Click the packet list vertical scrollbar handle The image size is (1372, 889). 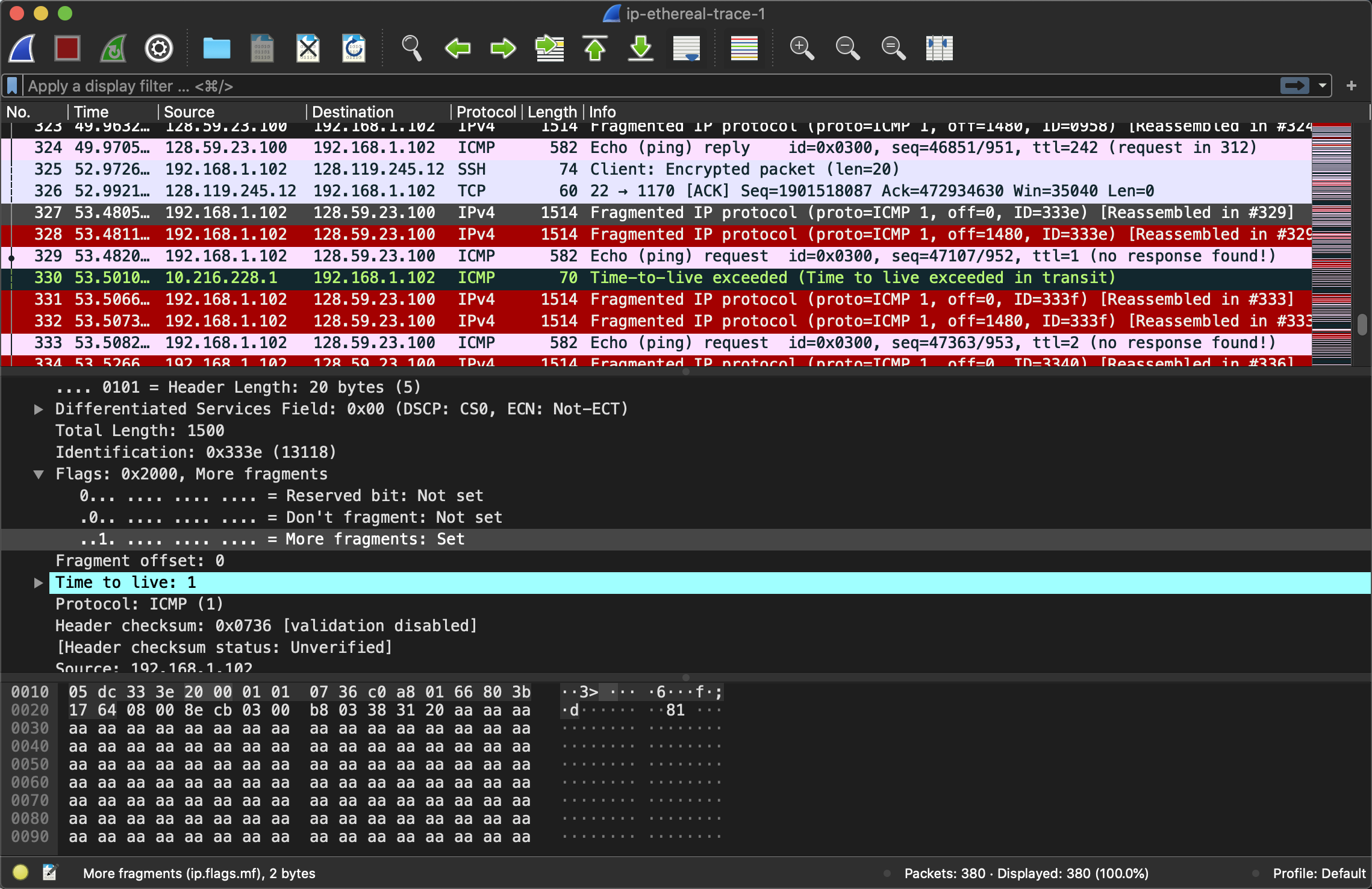(1362, 325)
